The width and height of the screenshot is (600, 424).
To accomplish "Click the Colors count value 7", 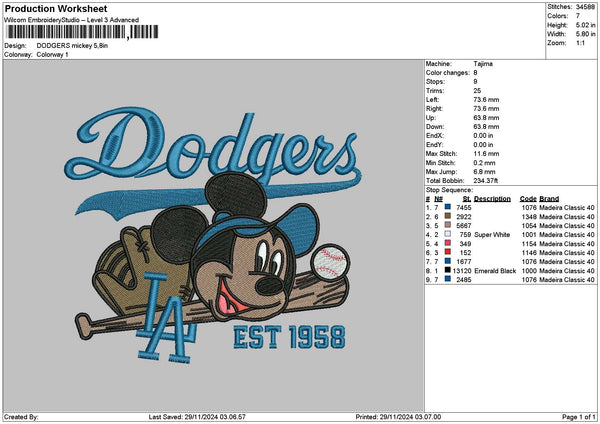I will tap(578, 16).
